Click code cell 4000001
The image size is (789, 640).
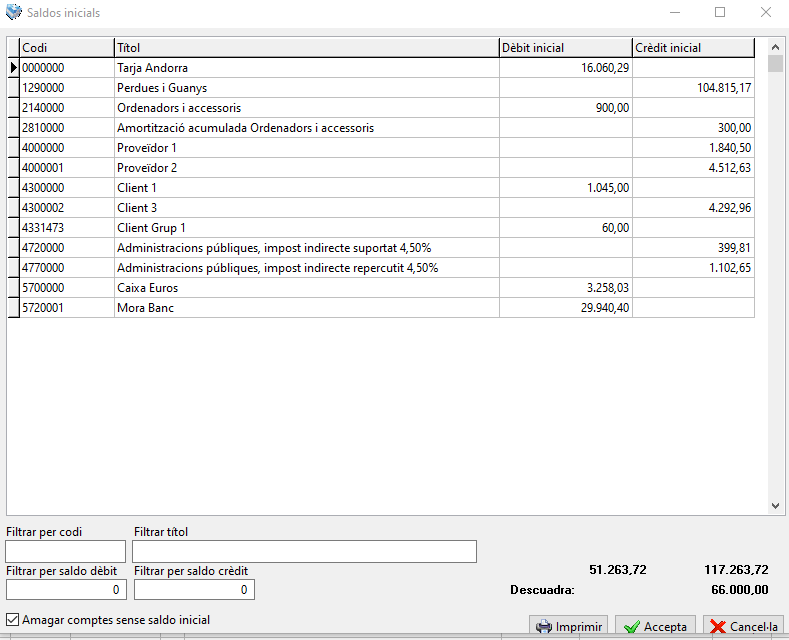(67, 168)
